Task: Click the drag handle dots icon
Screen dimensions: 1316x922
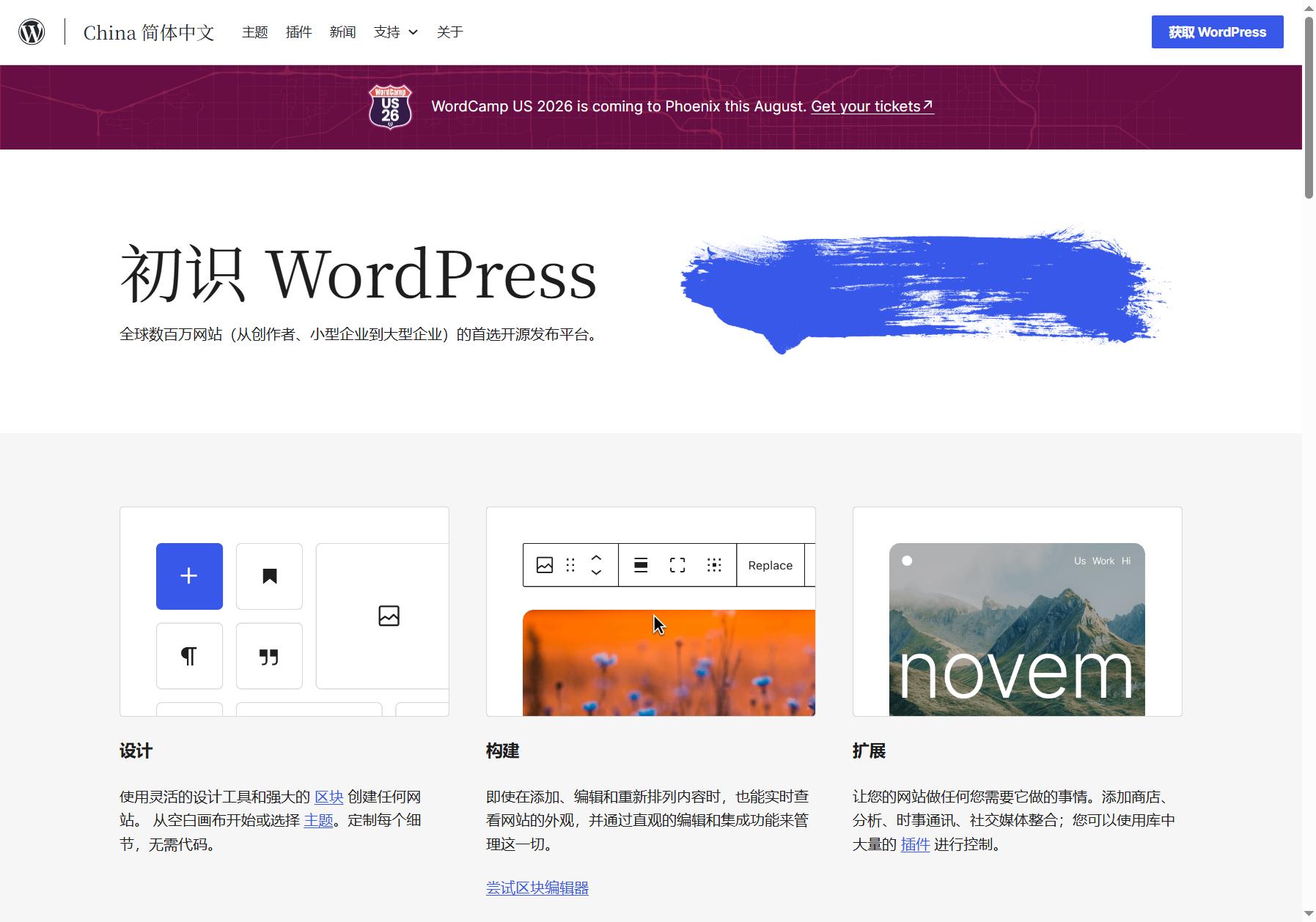Action: pyautogui.click(x=570, y=565)
